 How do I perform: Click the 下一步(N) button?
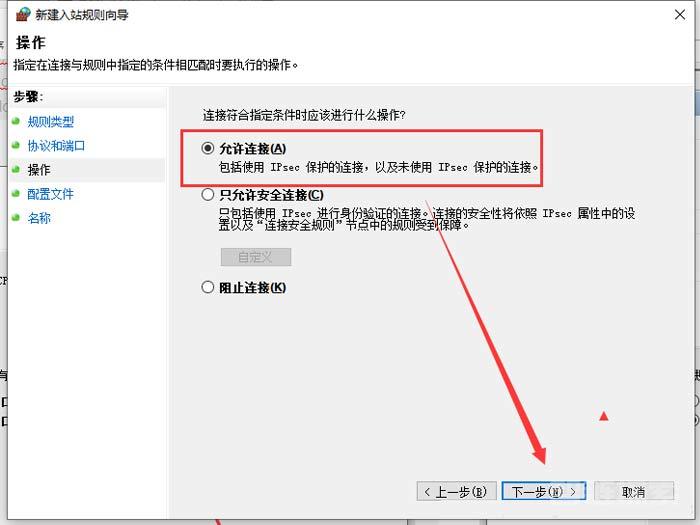tap(543, 491)
